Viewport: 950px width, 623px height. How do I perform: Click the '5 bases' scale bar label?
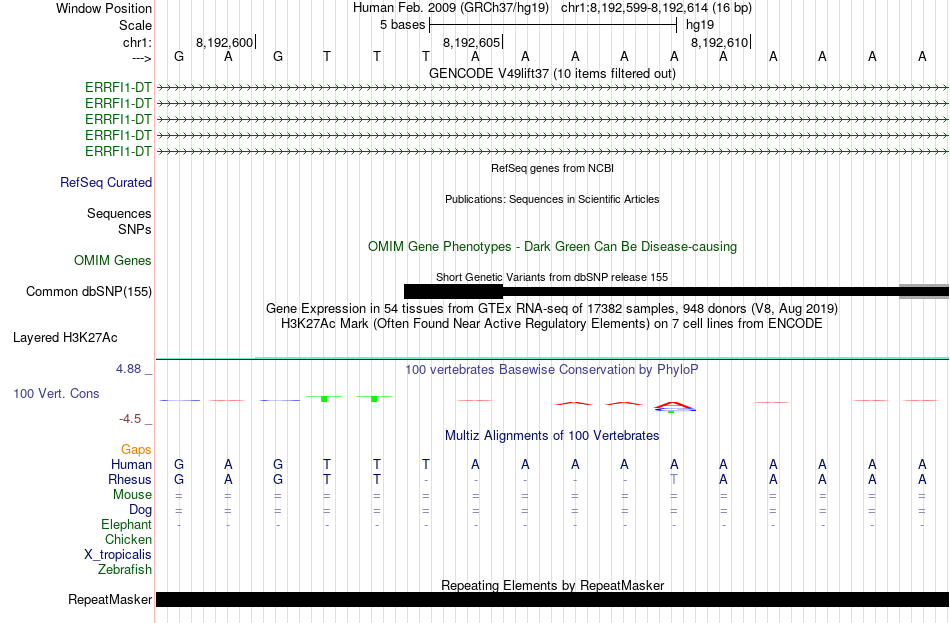click(402, 25)
